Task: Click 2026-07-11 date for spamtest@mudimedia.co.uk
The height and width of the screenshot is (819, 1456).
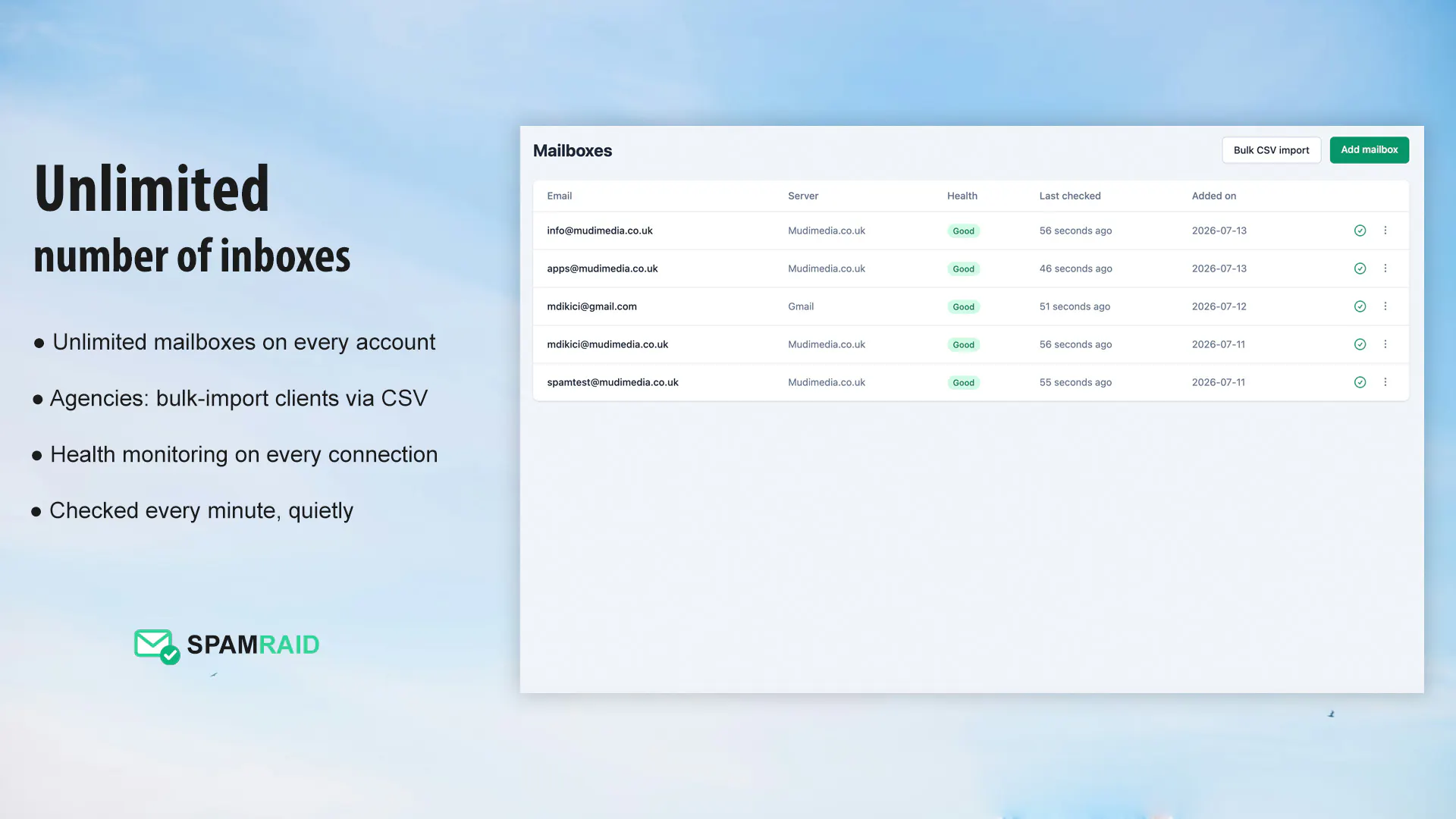Action: (1218, 382)
